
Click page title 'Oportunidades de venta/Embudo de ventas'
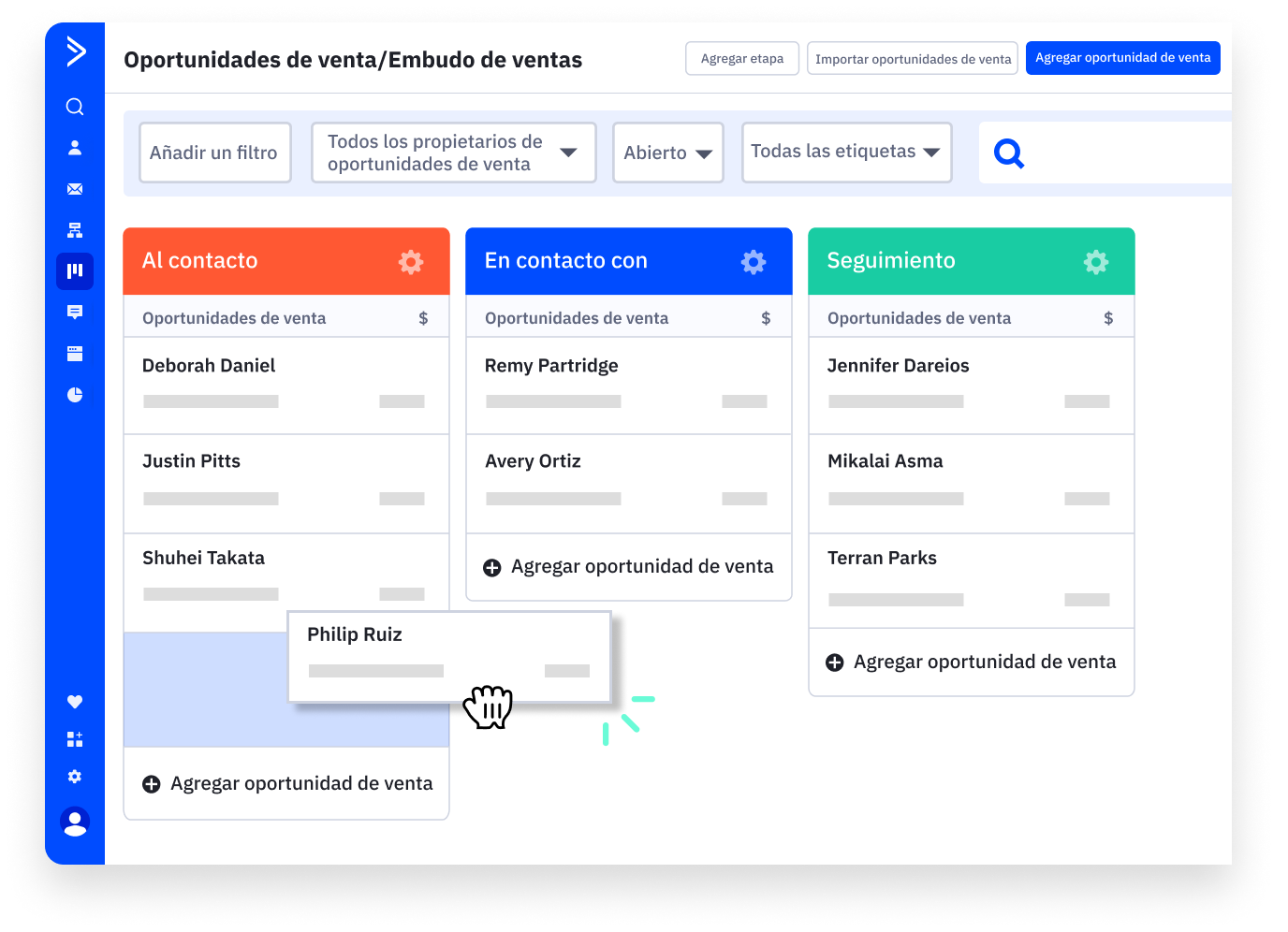coord(353,60)
